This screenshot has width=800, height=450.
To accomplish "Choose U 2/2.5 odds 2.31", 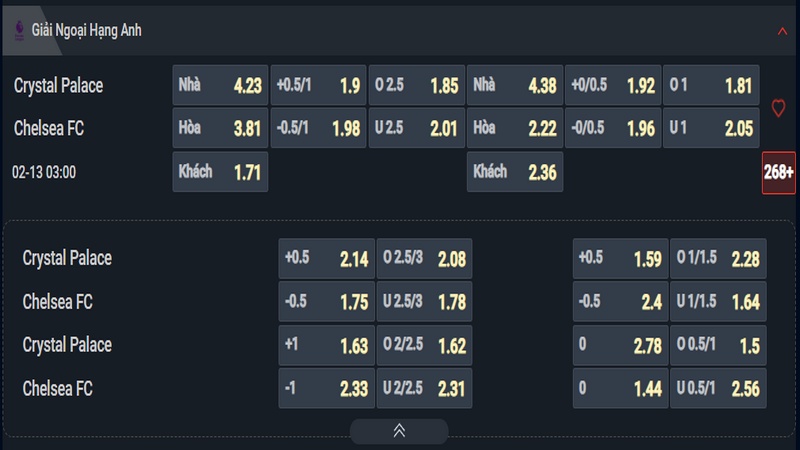I will tap(424, 388).
